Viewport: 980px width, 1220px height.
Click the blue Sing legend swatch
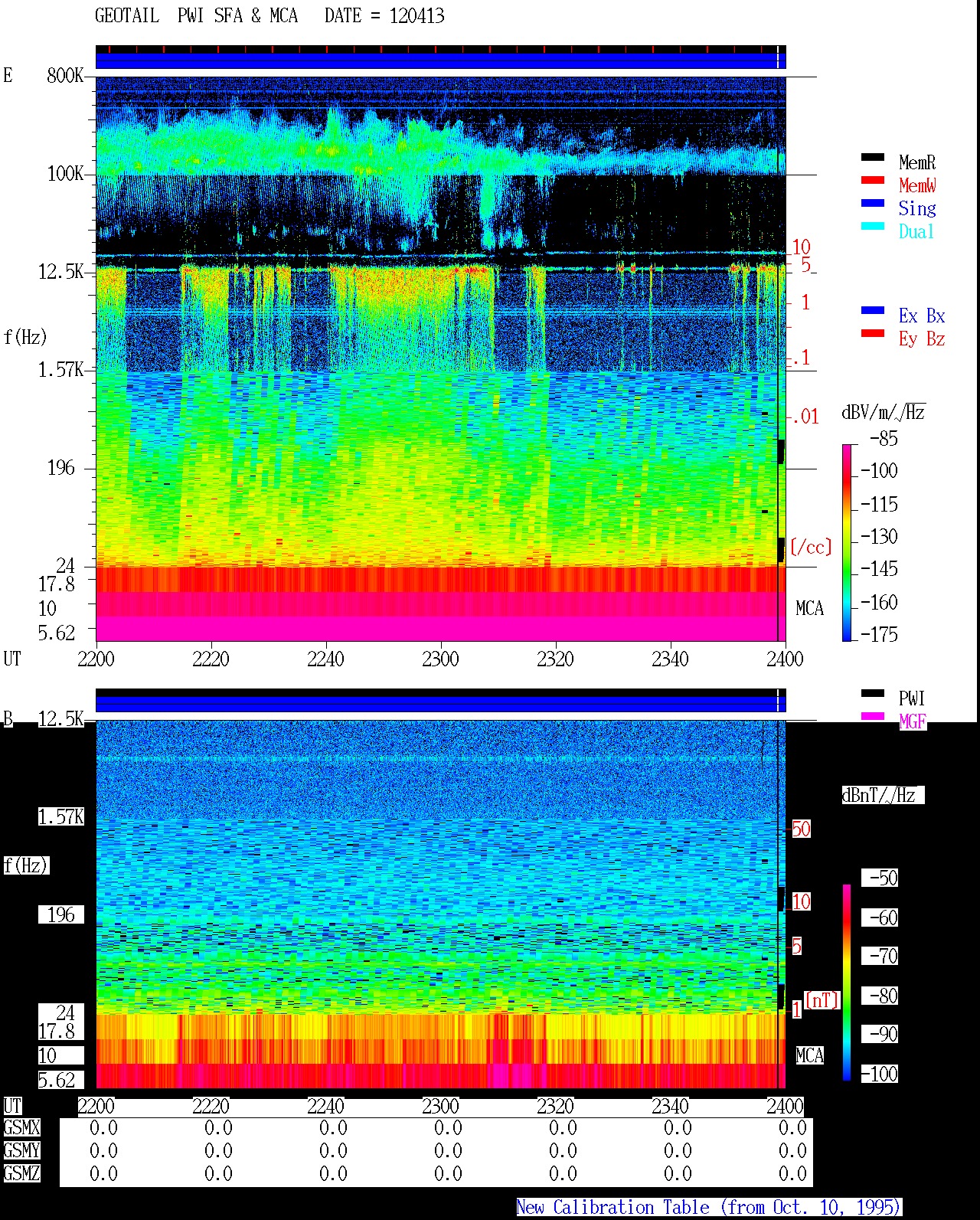(872, 204)
